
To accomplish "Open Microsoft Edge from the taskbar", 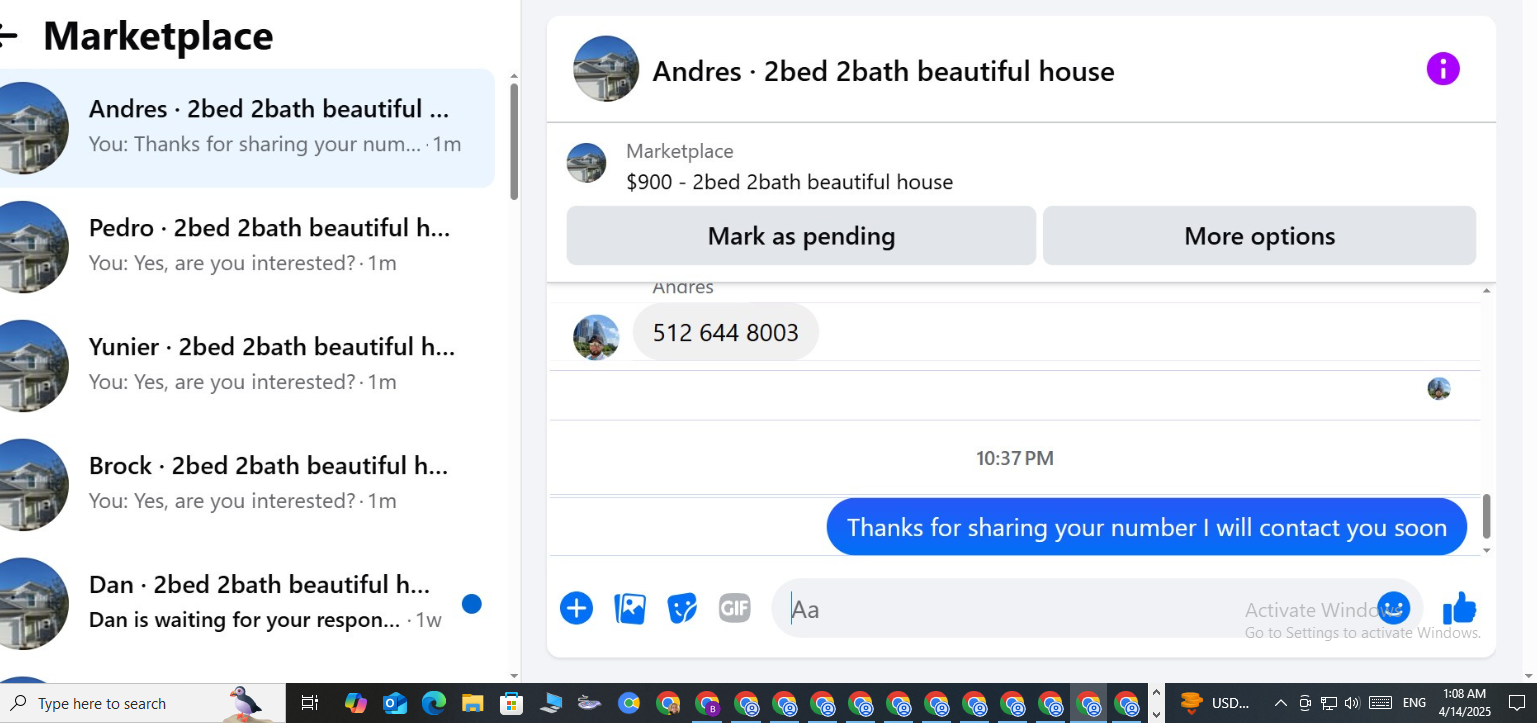I will (x=433, y=703).
